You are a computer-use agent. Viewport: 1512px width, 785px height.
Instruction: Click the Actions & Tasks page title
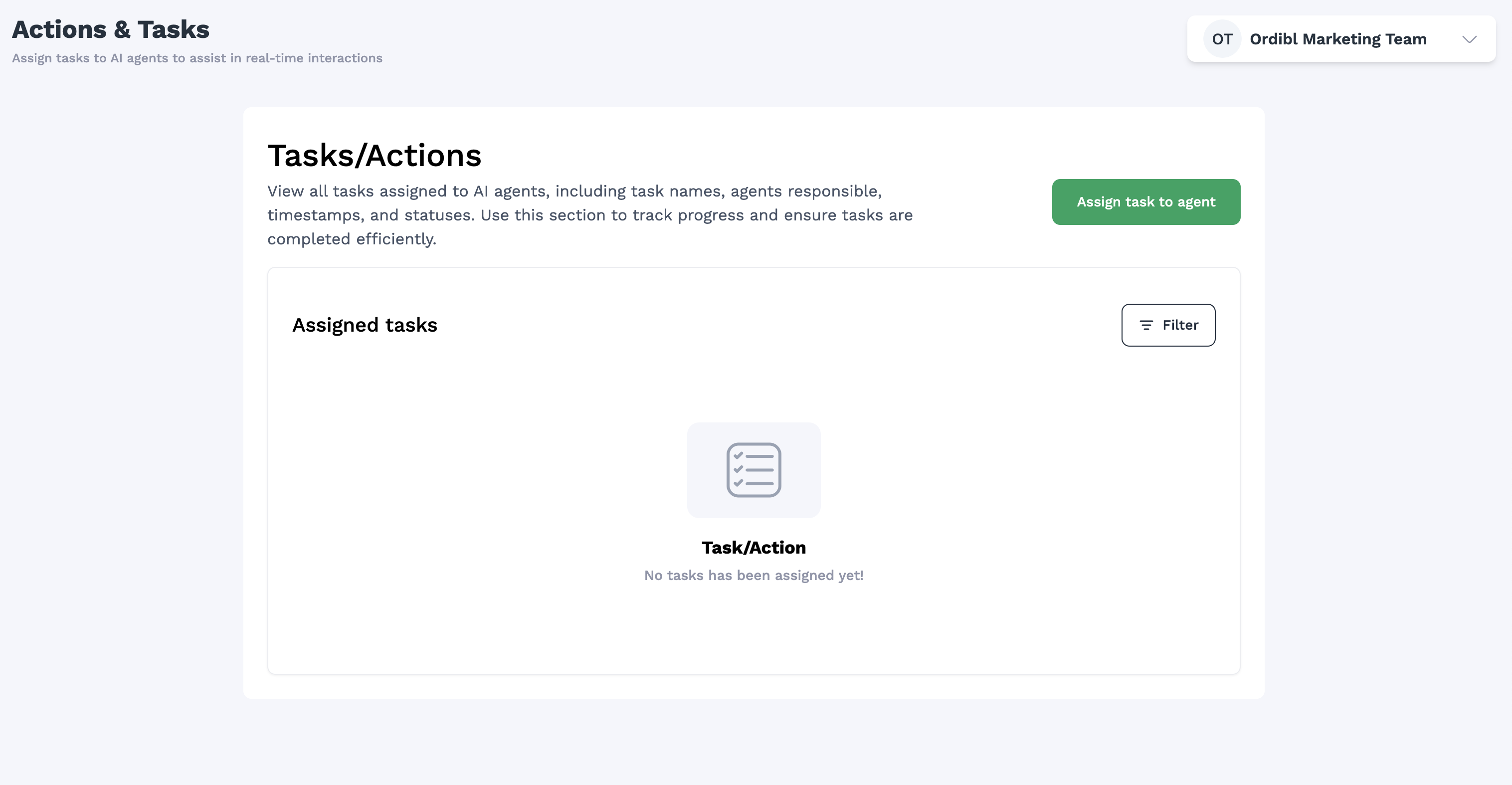[110, 29]
